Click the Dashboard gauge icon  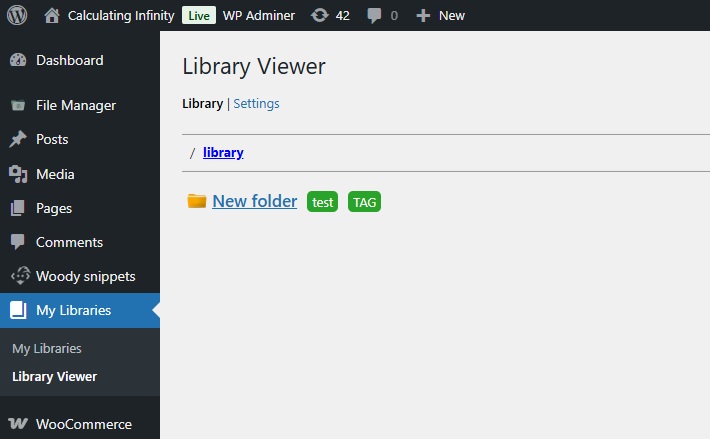click(x=18, y=60)
